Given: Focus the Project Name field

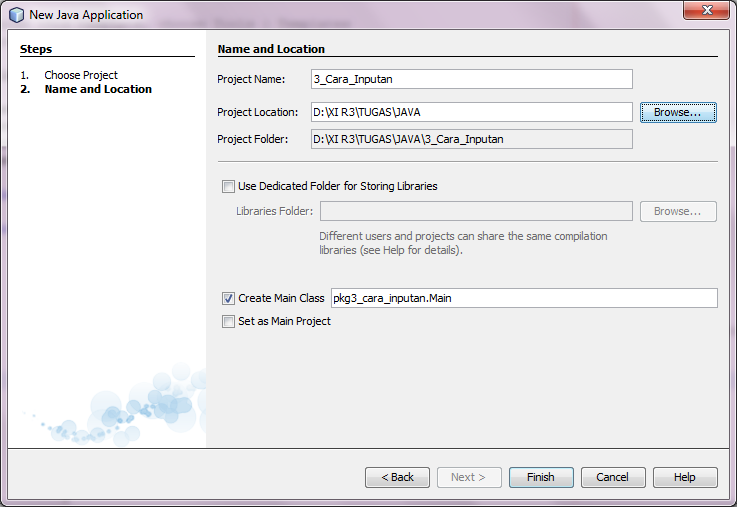Looking at the screenshot, I should [x=471, y=79].
